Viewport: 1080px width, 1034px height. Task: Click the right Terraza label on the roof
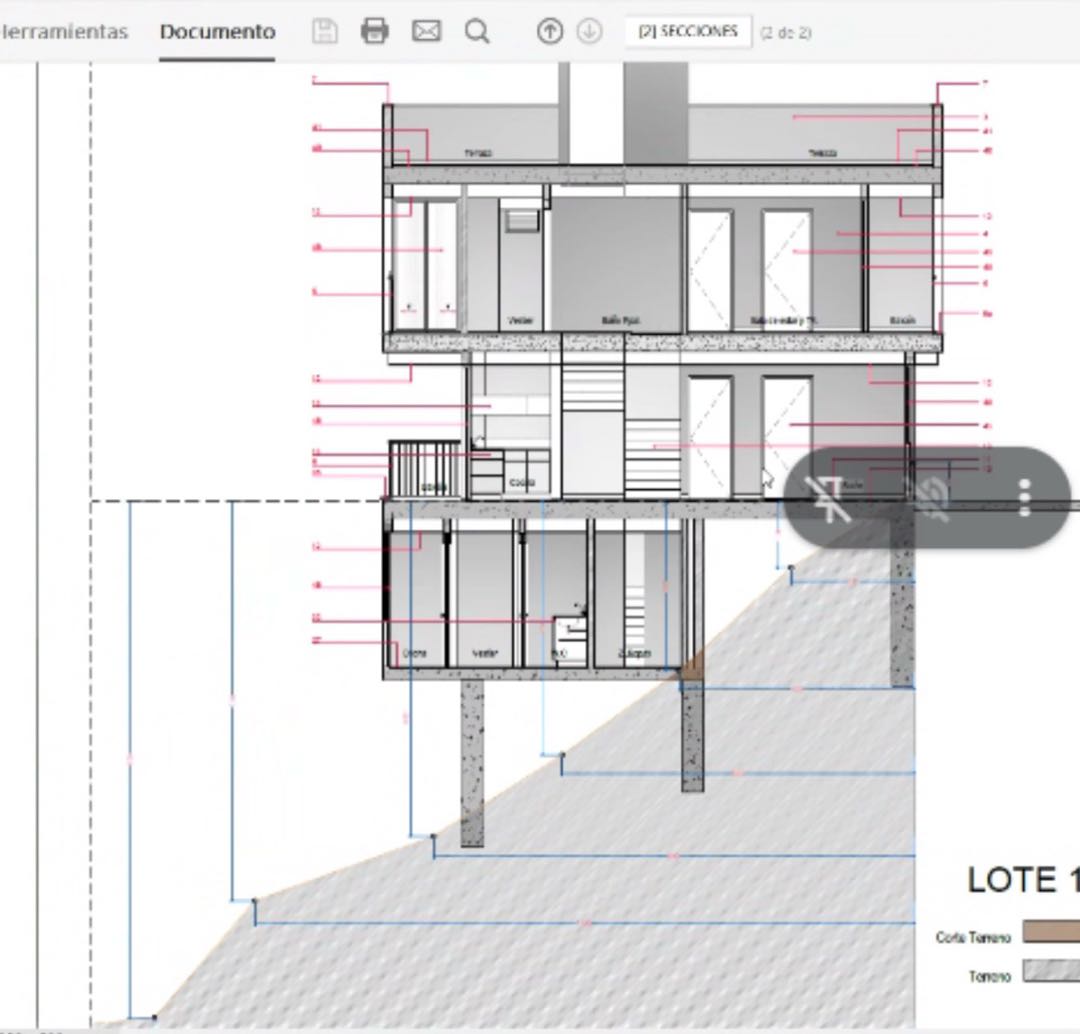pos(823,154)
